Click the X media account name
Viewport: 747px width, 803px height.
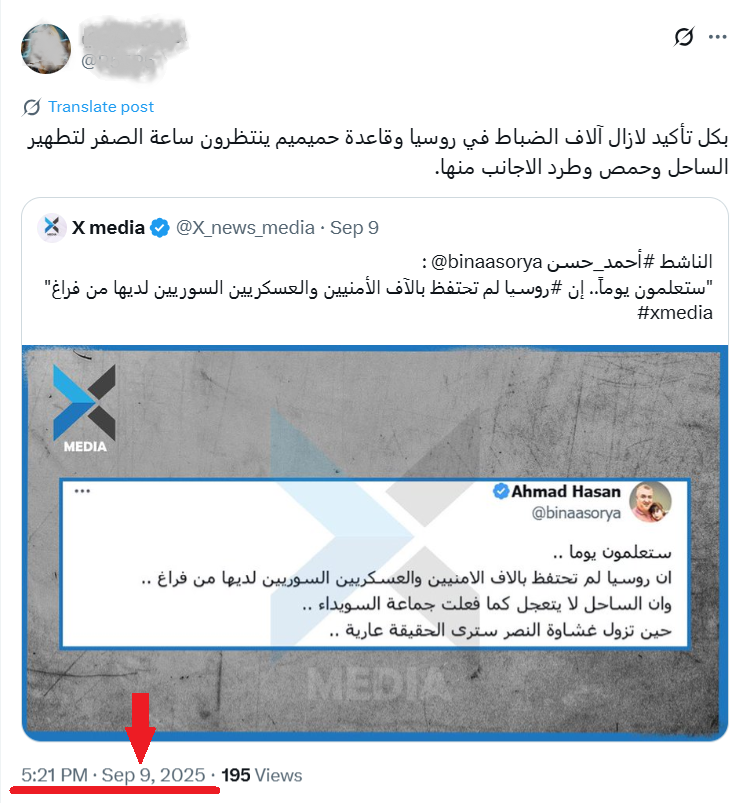click(108, 227)
